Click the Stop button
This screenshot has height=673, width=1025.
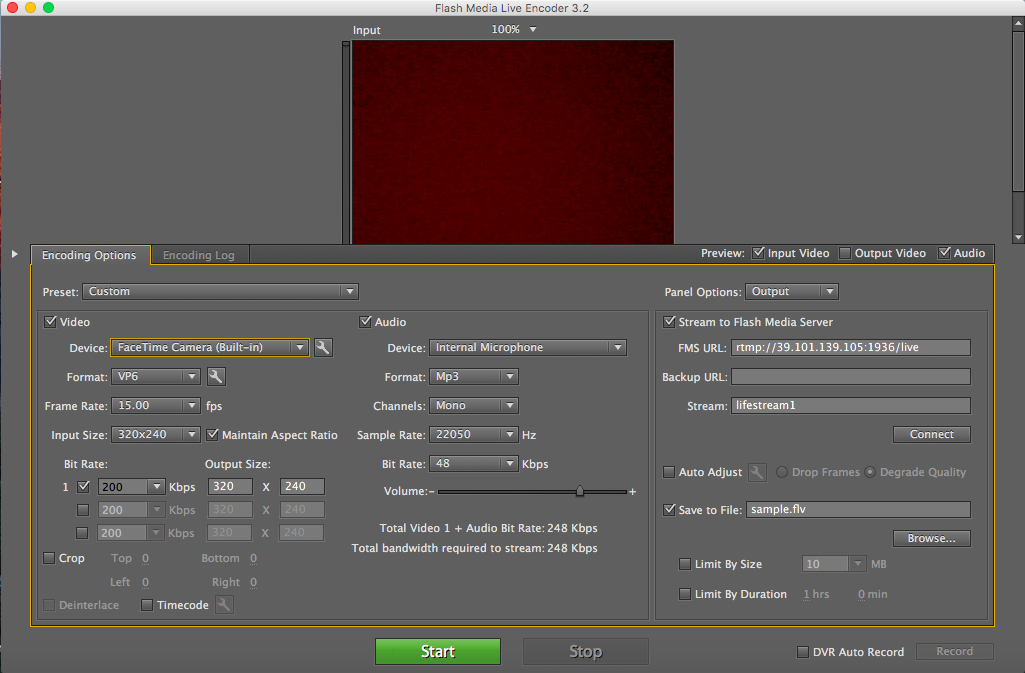[586, 651]
